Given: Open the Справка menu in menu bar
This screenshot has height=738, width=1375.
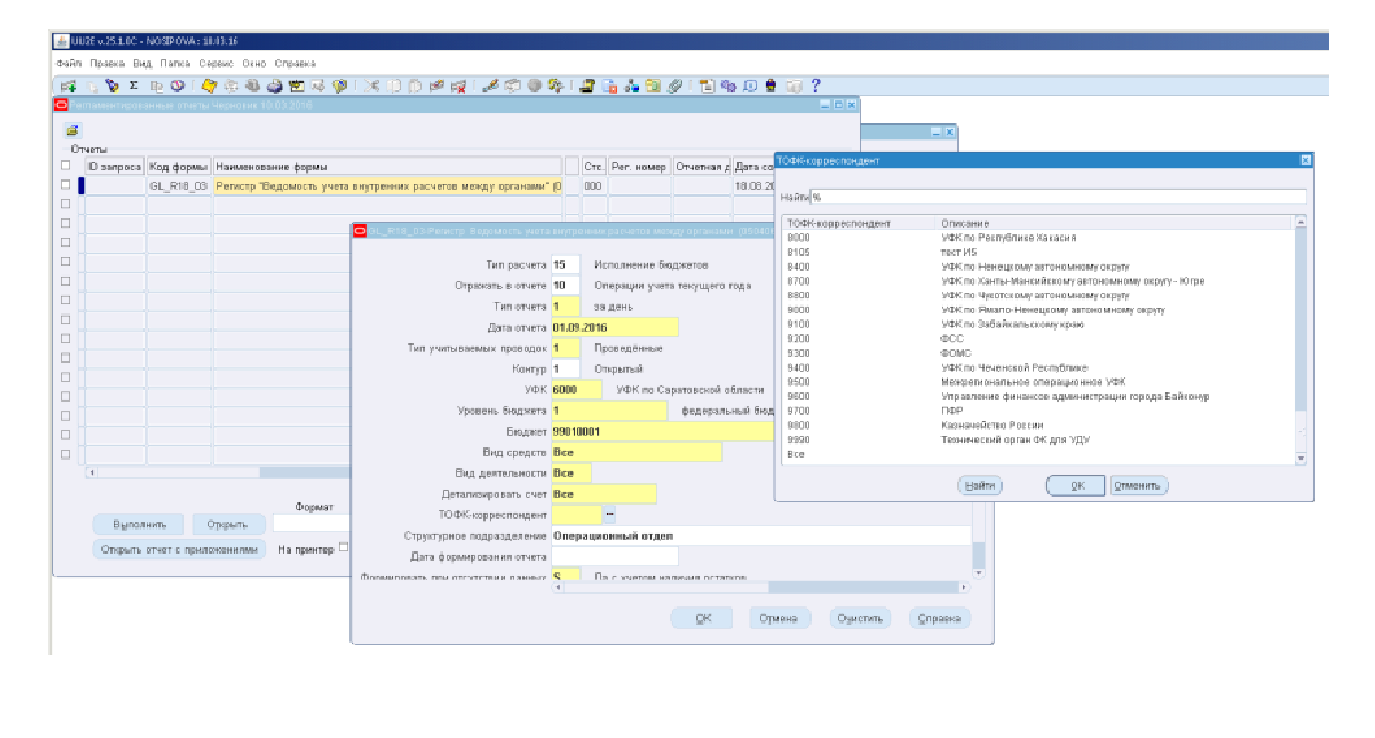Looking at the screenshot, I should [x=295, y=63].
